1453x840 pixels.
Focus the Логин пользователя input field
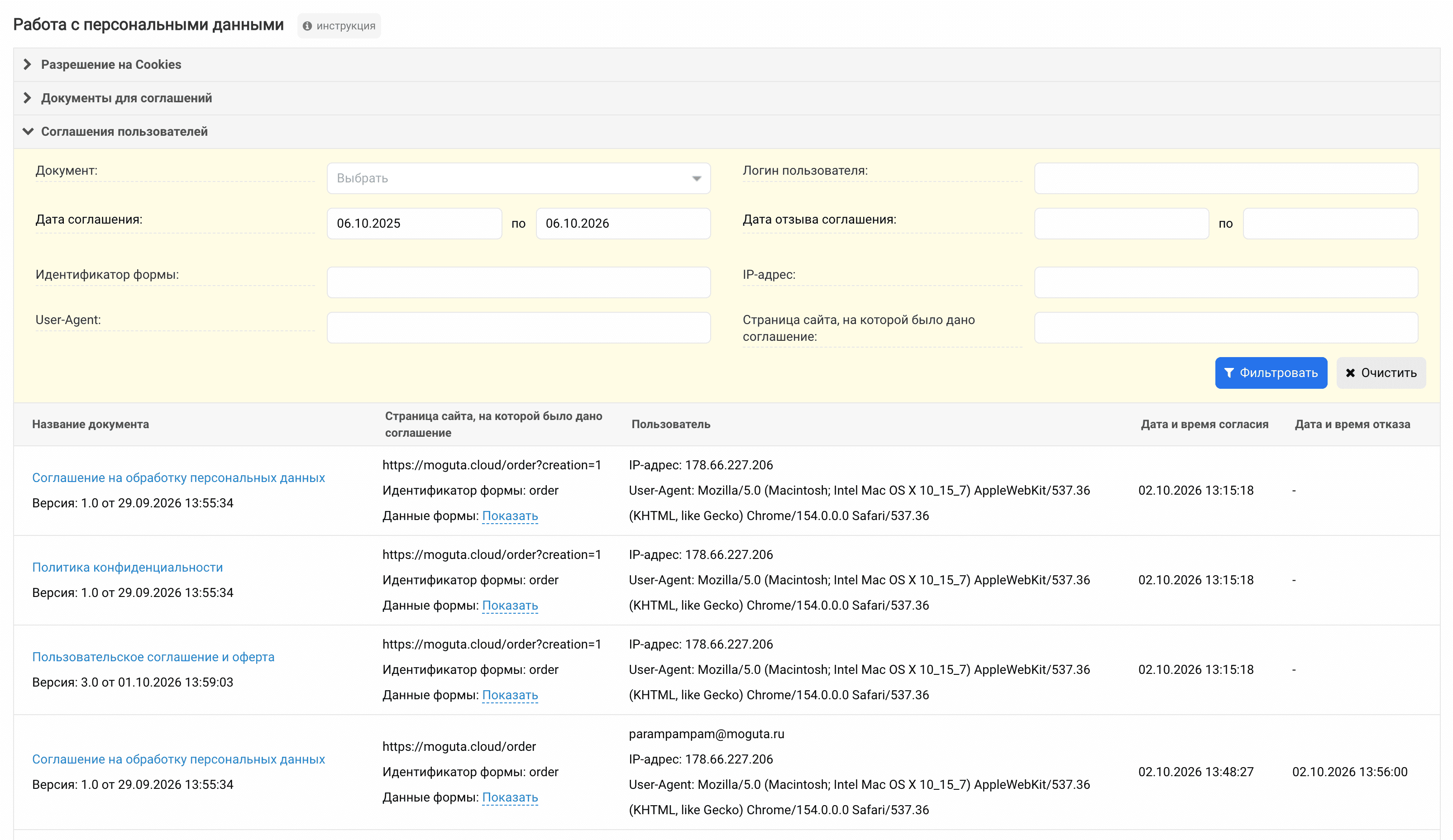click(1226, 178)
